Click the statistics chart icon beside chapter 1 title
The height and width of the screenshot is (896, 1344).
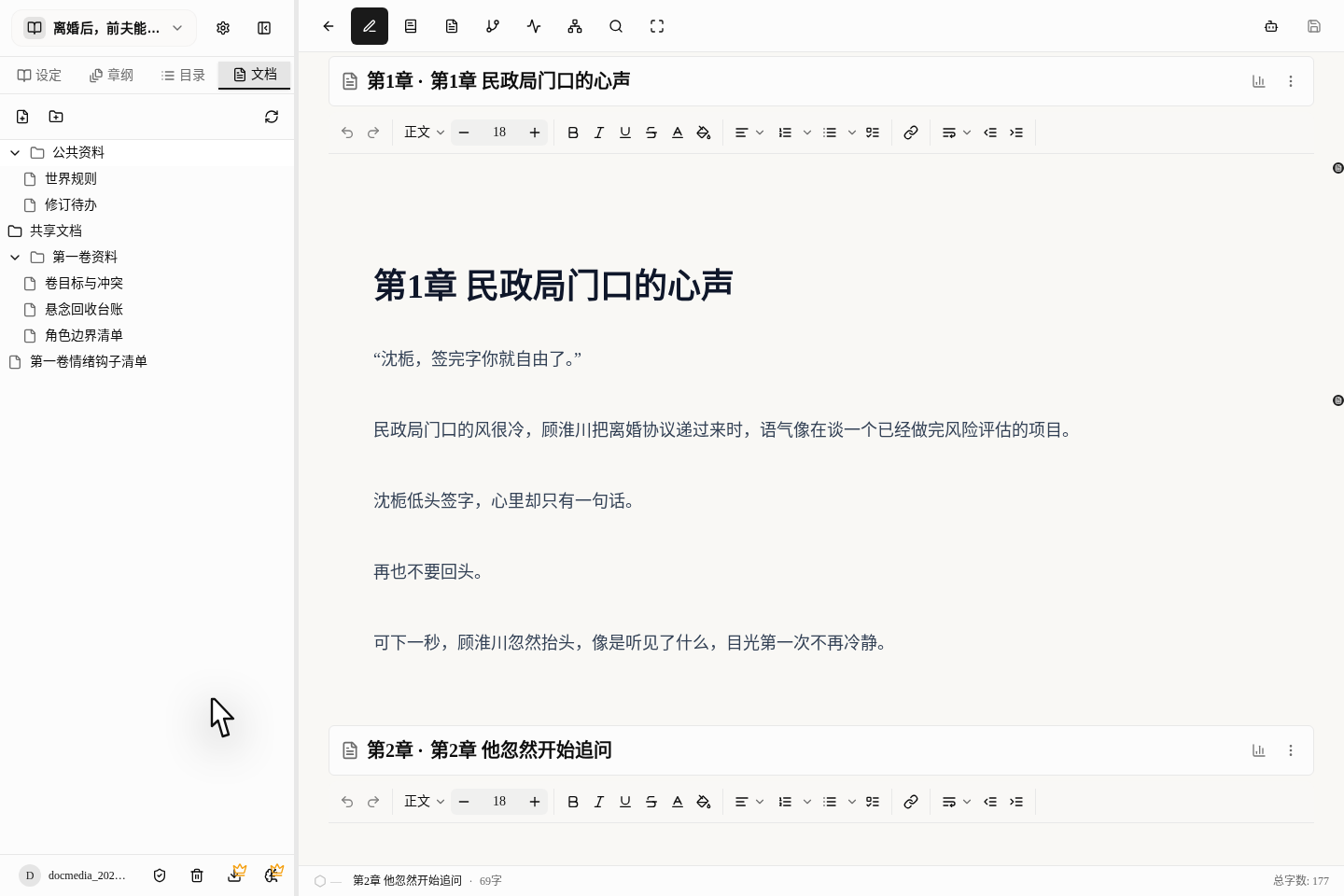[x=1258, y=81]
